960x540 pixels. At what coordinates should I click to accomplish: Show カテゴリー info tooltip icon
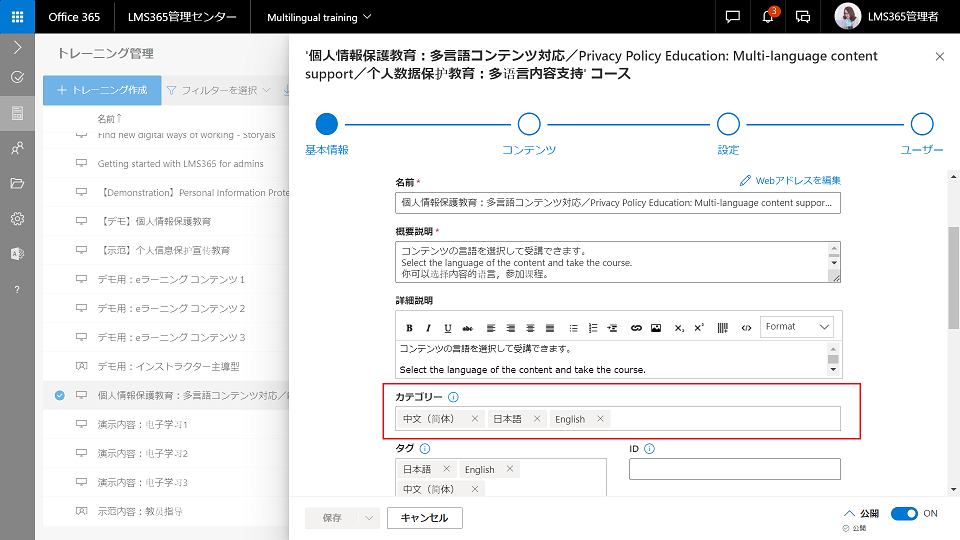click(x=453, y=397)
